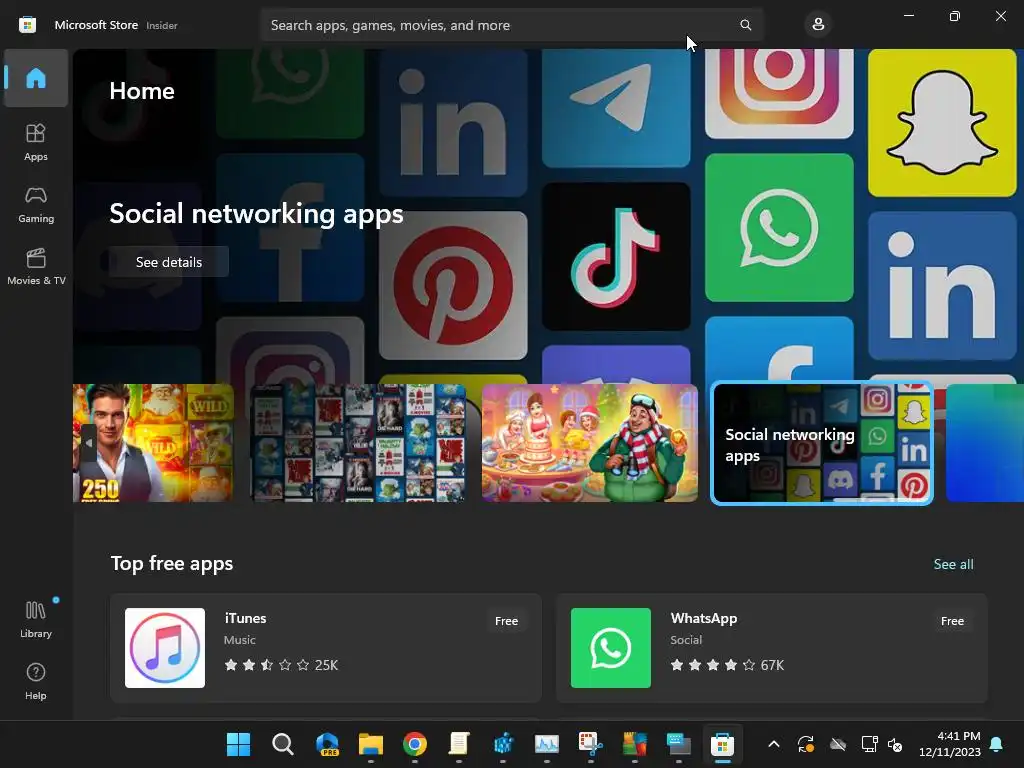
Task: Click the carousel previous arrow
Action: pos(89,443)
